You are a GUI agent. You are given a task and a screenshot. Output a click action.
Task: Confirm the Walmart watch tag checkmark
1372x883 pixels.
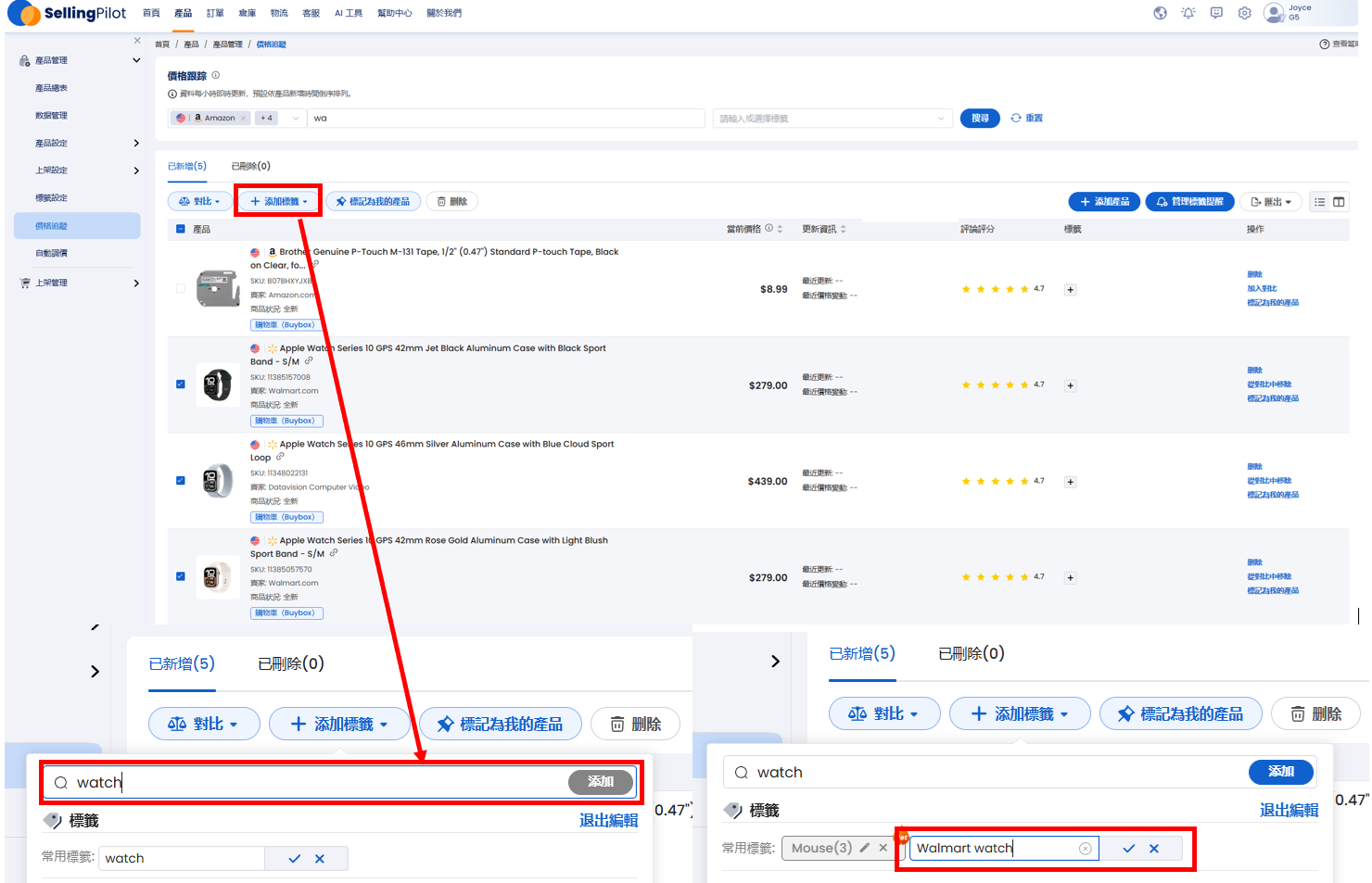tap(1128, 849)
